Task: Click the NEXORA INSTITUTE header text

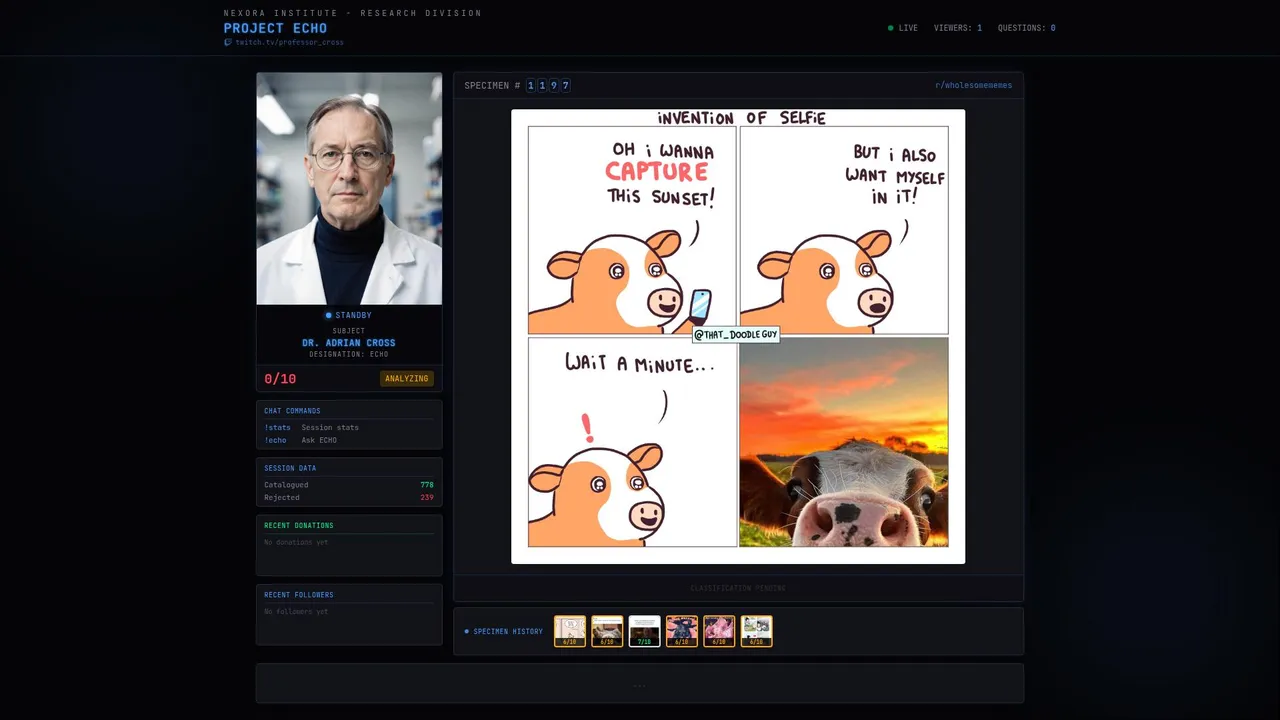Action: coord(353,13)
